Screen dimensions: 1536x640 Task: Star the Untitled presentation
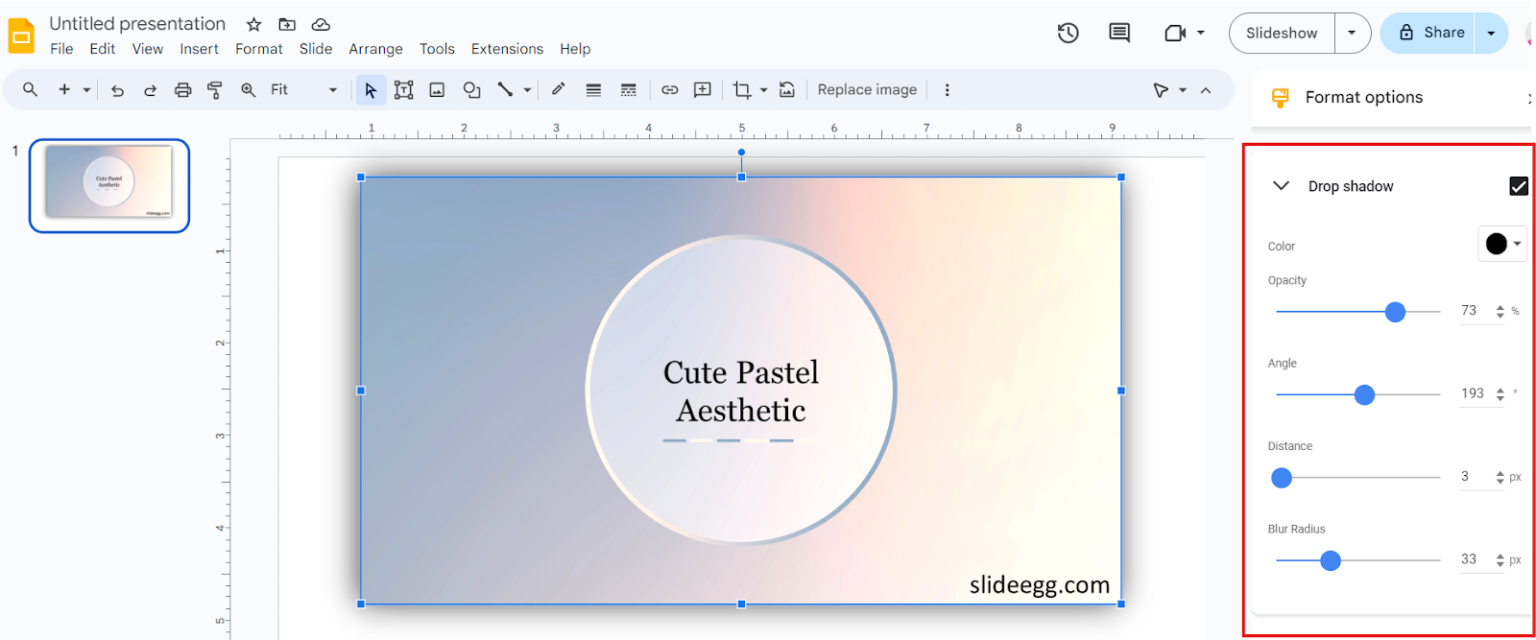252,23
